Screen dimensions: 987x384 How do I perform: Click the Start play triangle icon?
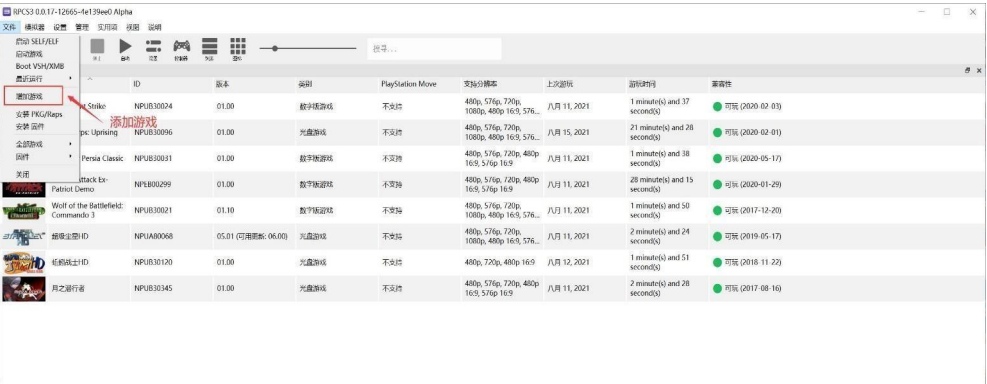[125, 47]
